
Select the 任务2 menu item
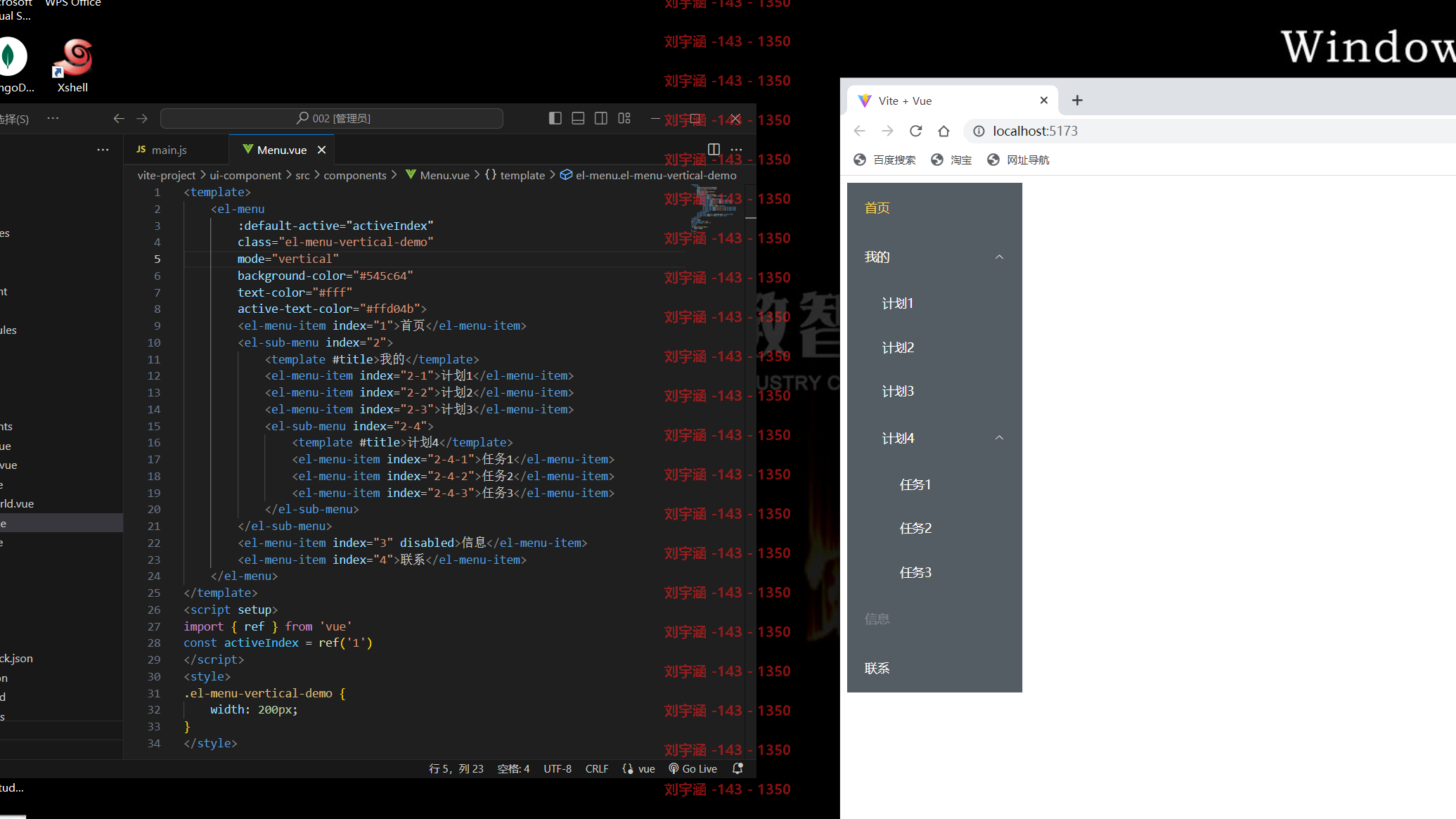pos(934,528)
